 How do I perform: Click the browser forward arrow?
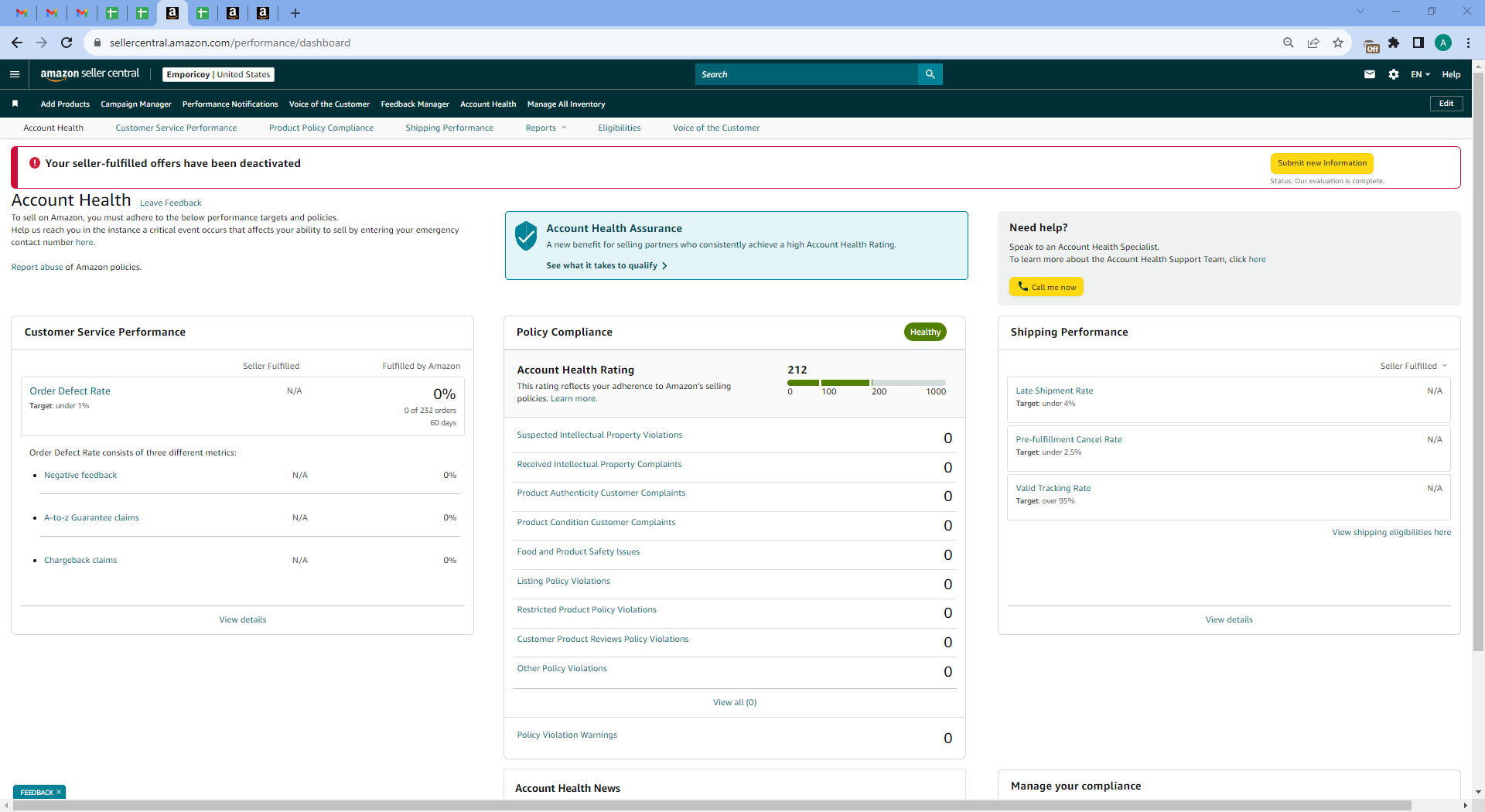42,43
